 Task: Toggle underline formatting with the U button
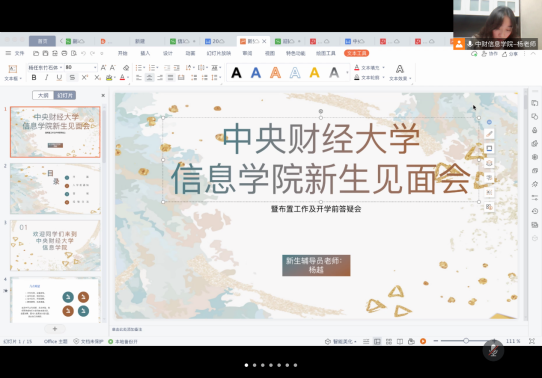[59, 77]
